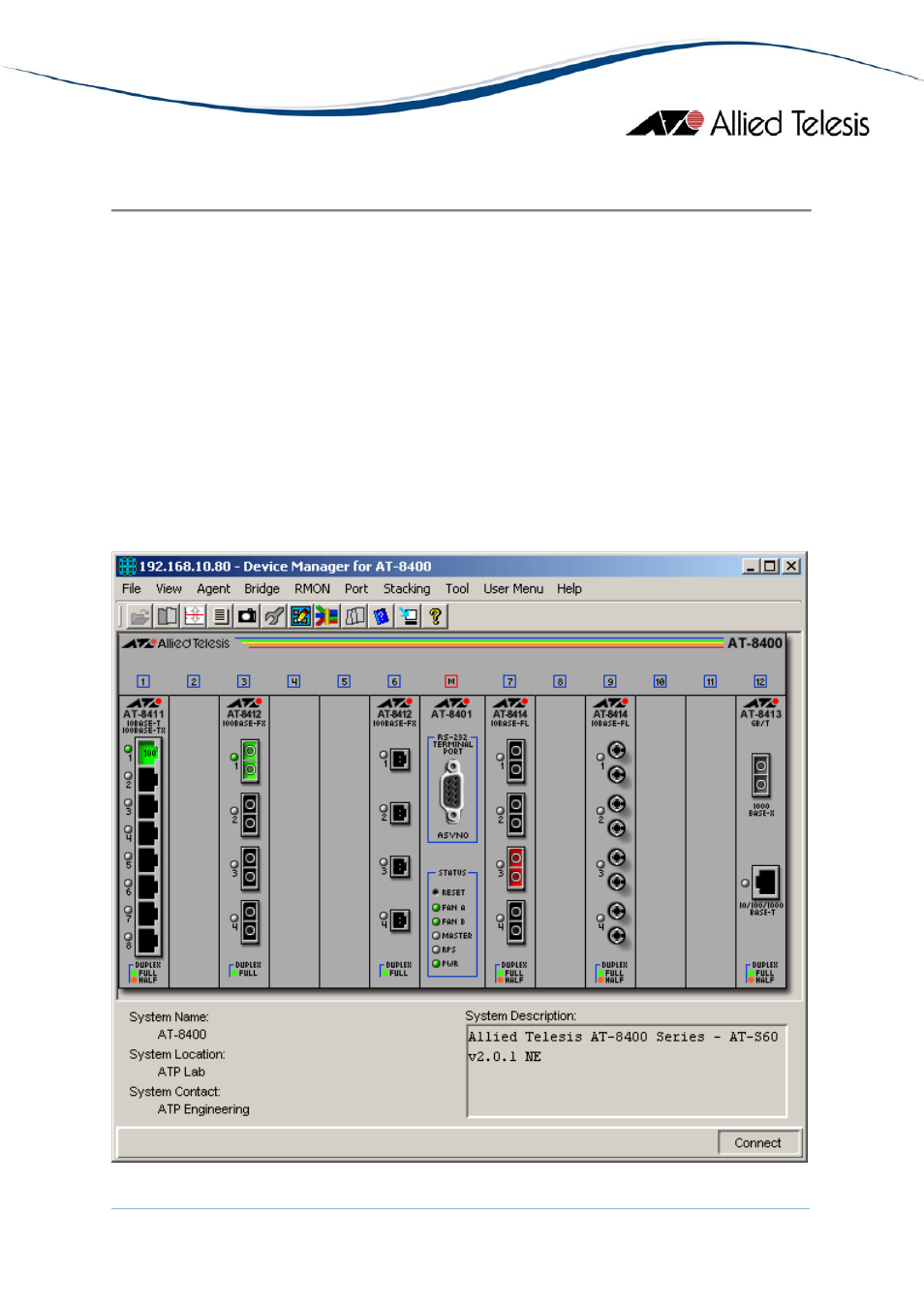
Task: Click the red port 3 on slot 7 AT-8414
Action: [516, 868]
